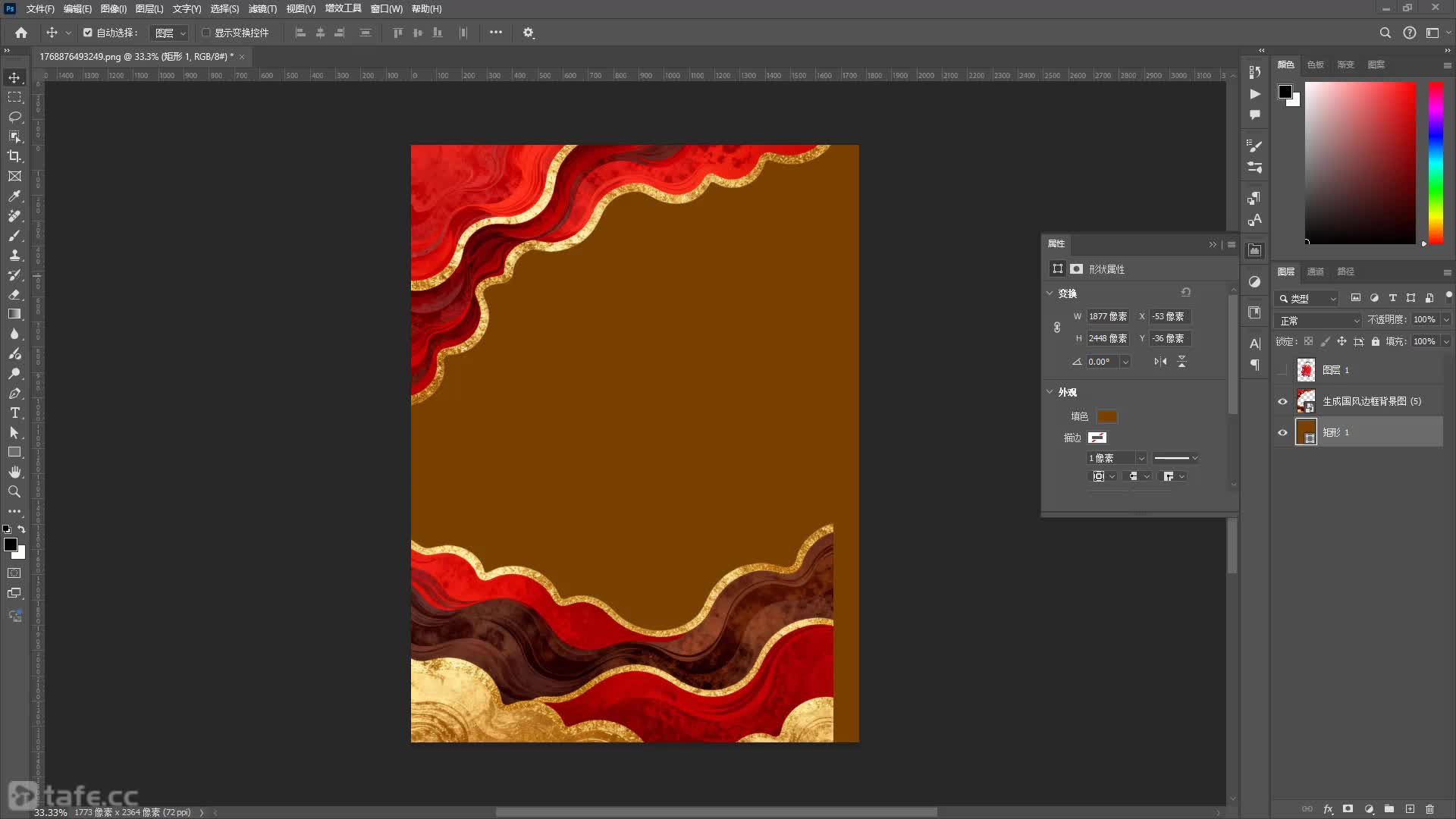Viewport: 1456px width, 819px height.
Task: Toggle lock all for layer
Action: coord(1375,341)
